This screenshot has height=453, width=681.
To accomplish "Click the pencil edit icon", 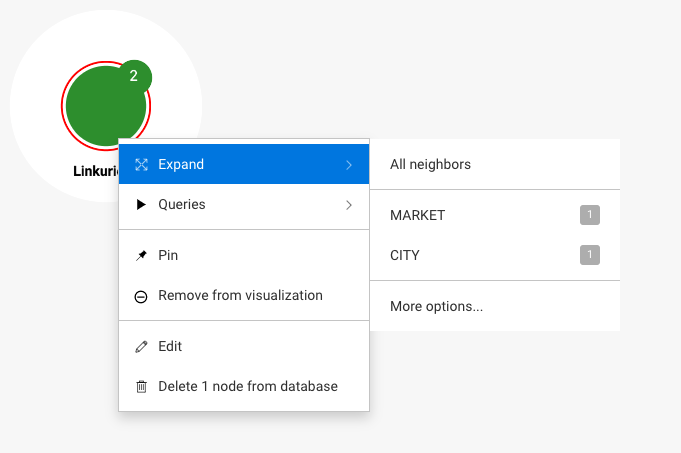I will (x=141, y=347).
